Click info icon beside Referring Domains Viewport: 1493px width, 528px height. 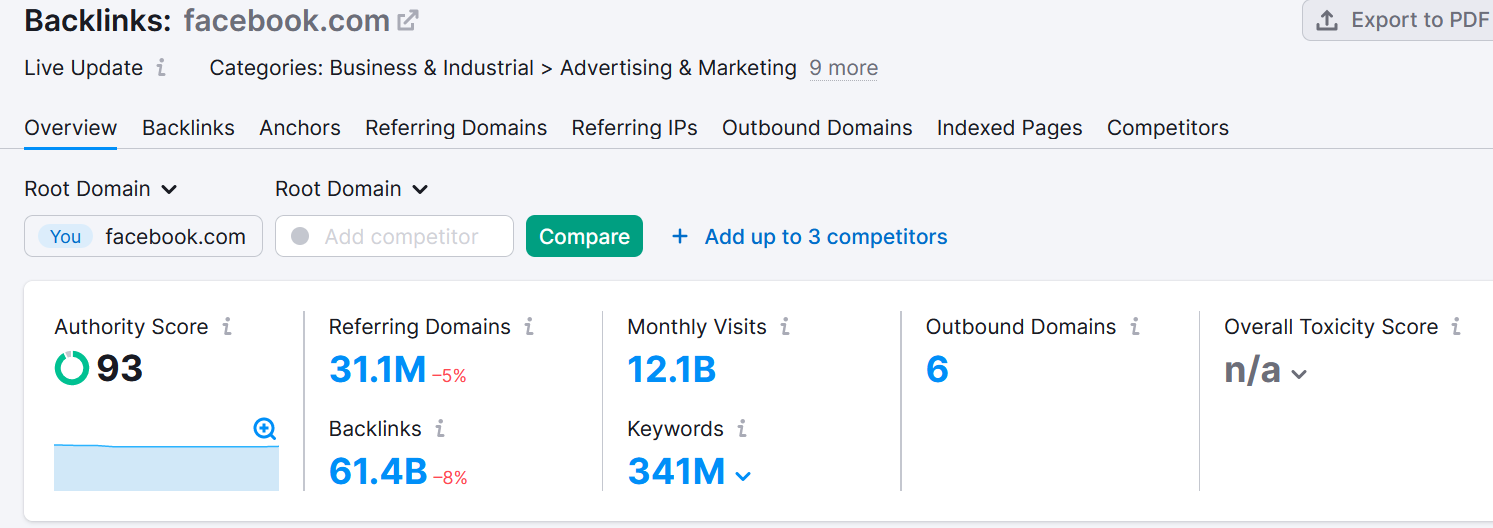pyautogui.click(x=529, y=327)
